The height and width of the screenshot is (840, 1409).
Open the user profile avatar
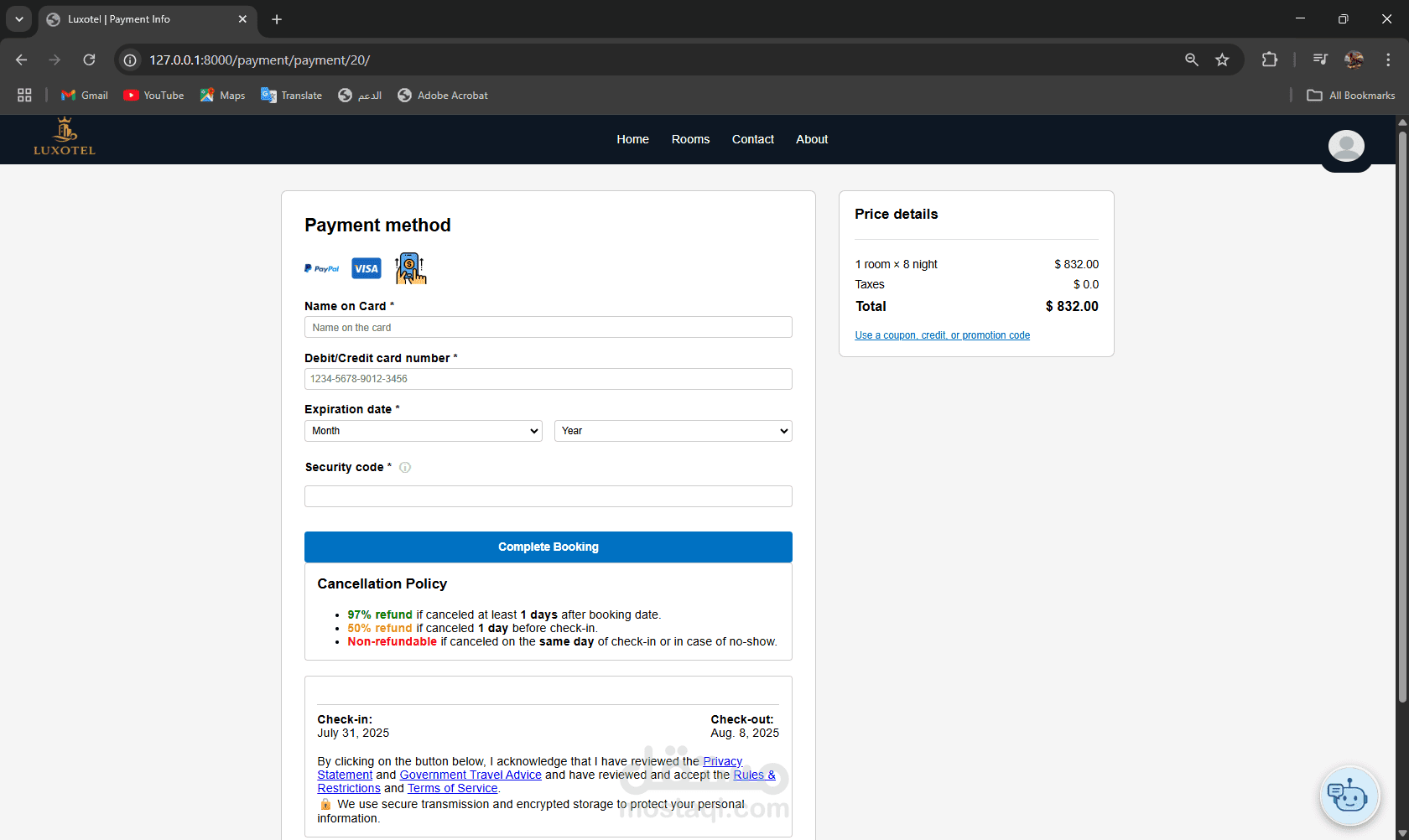pos(1345,146)
